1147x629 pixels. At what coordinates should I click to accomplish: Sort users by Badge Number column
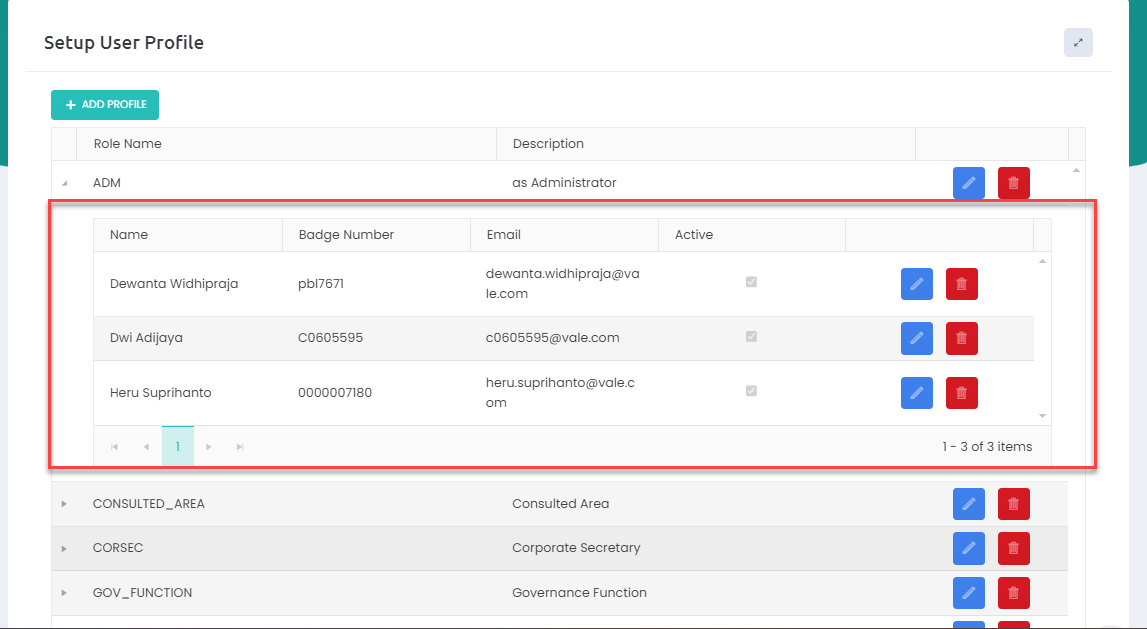click(x=346, y=235)
